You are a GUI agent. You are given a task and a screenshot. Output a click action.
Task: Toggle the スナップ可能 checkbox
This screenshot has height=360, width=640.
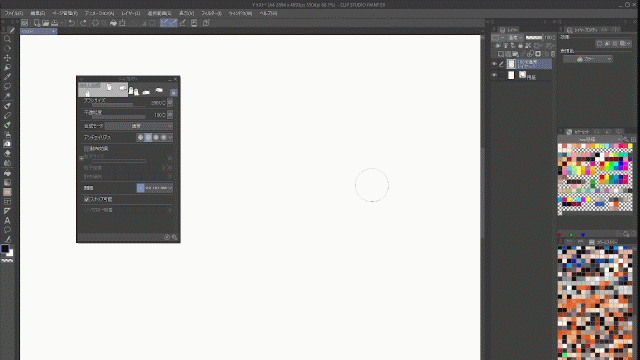pos(87,199)
